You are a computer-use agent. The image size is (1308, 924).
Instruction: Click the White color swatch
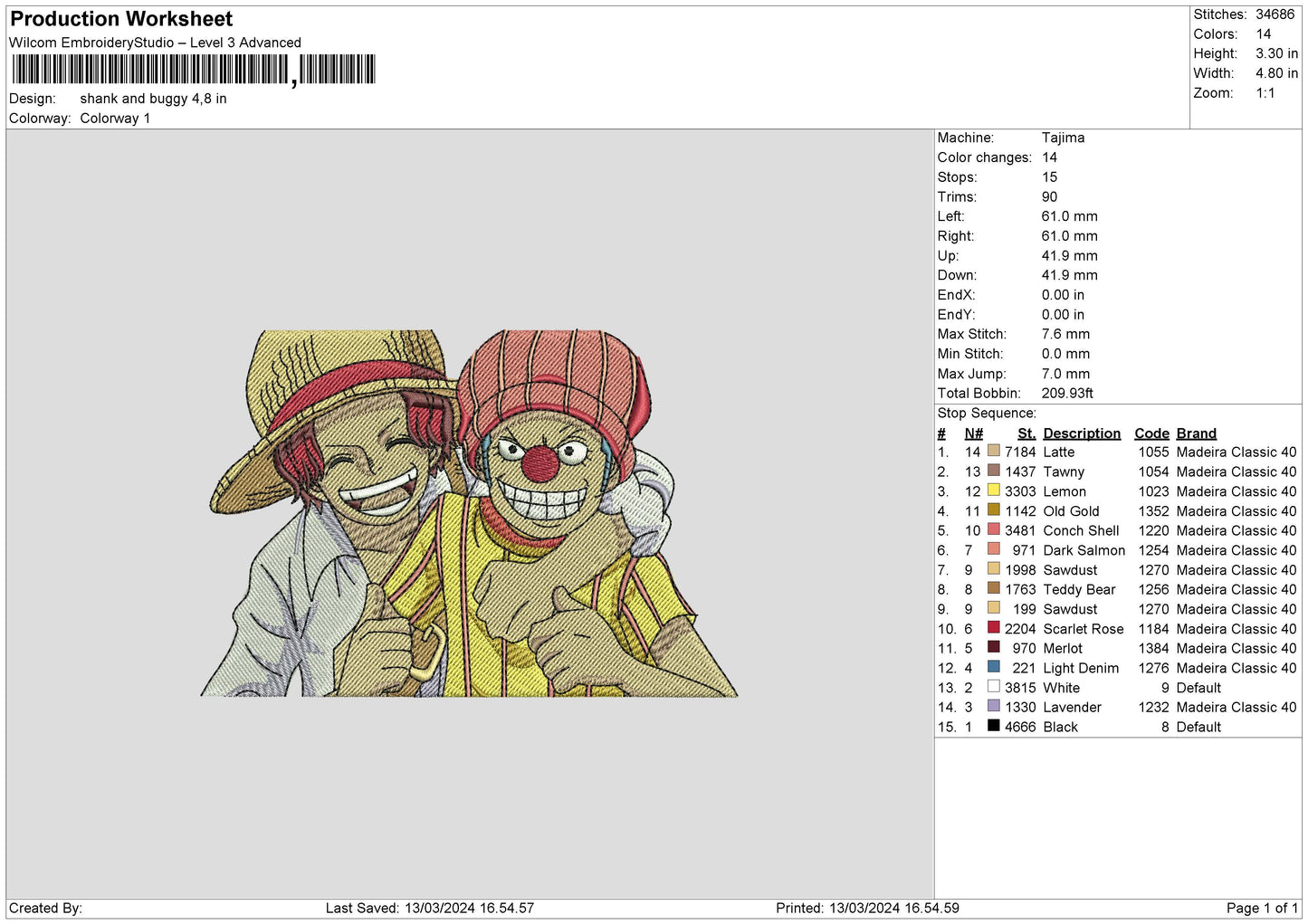[x=994, y=686]
